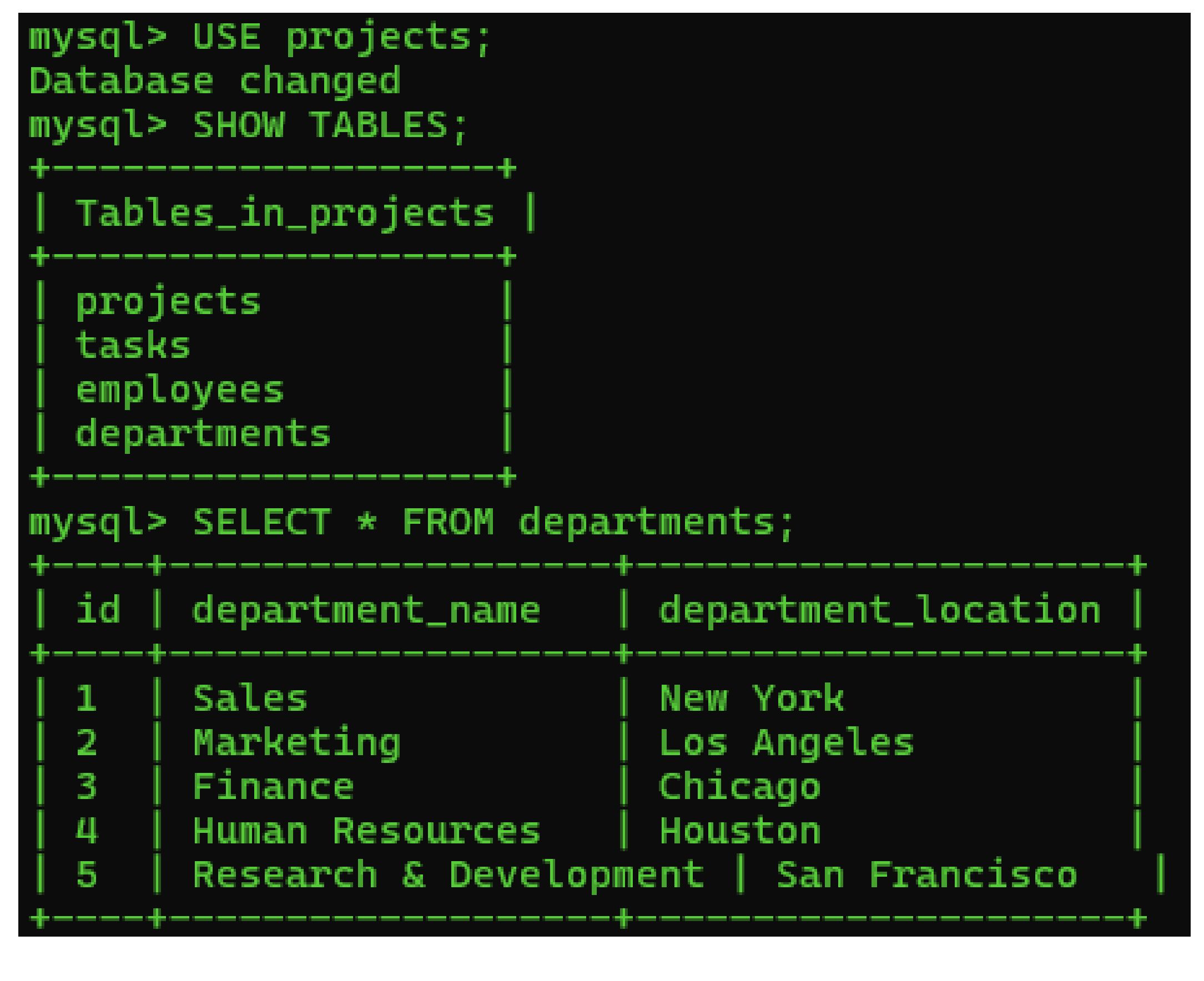Image resolution: width=1204 pixels, height=981 pixels.
Task: Click the Tables_in_projects column header
Action: click(285, 214)
